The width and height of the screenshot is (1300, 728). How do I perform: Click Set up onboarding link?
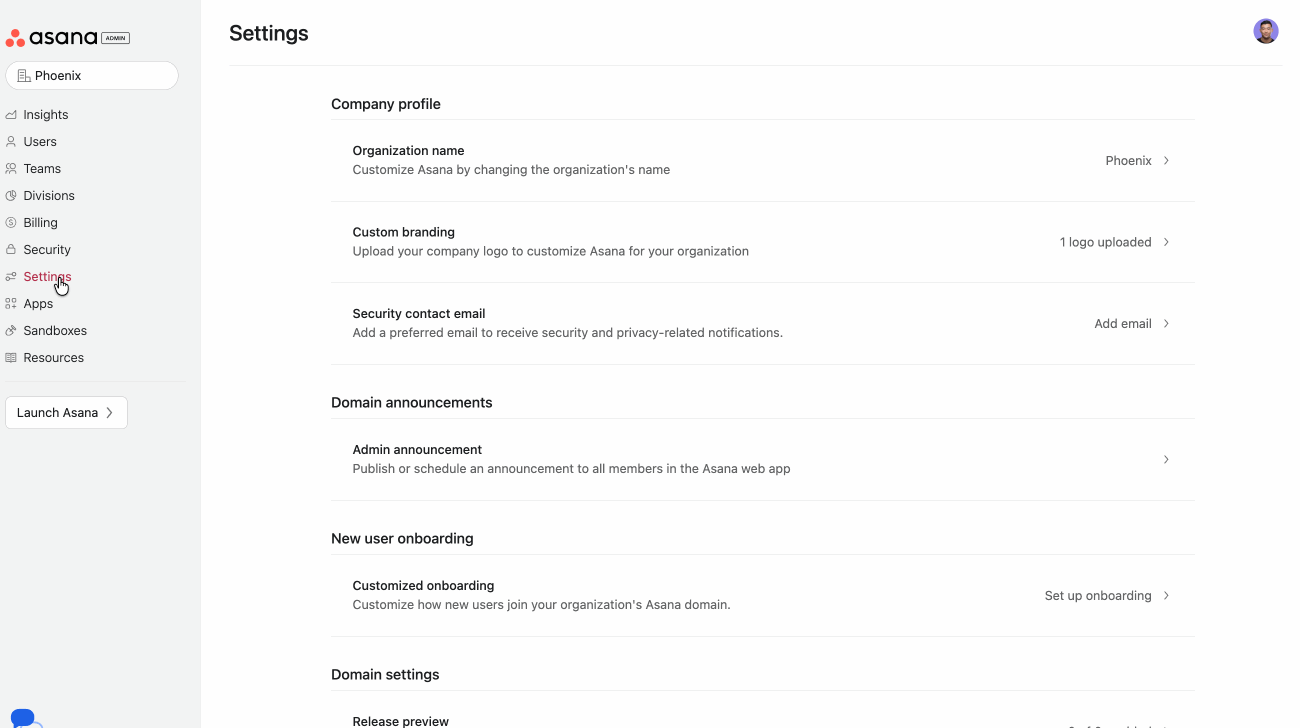[x=1098, y=596]
